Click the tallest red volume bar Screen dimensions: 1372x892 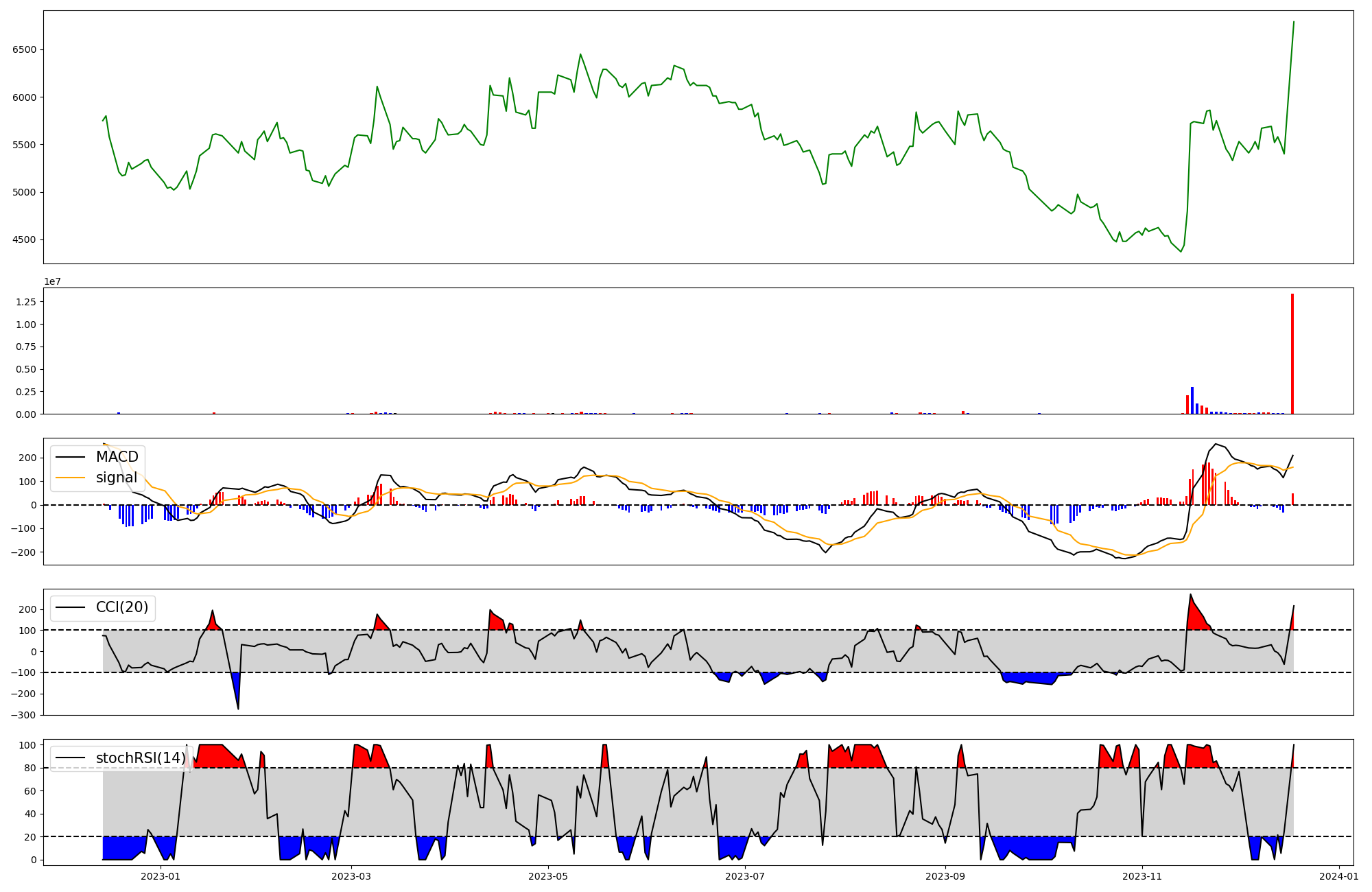pyautogui.click(x=1292, y=354)
